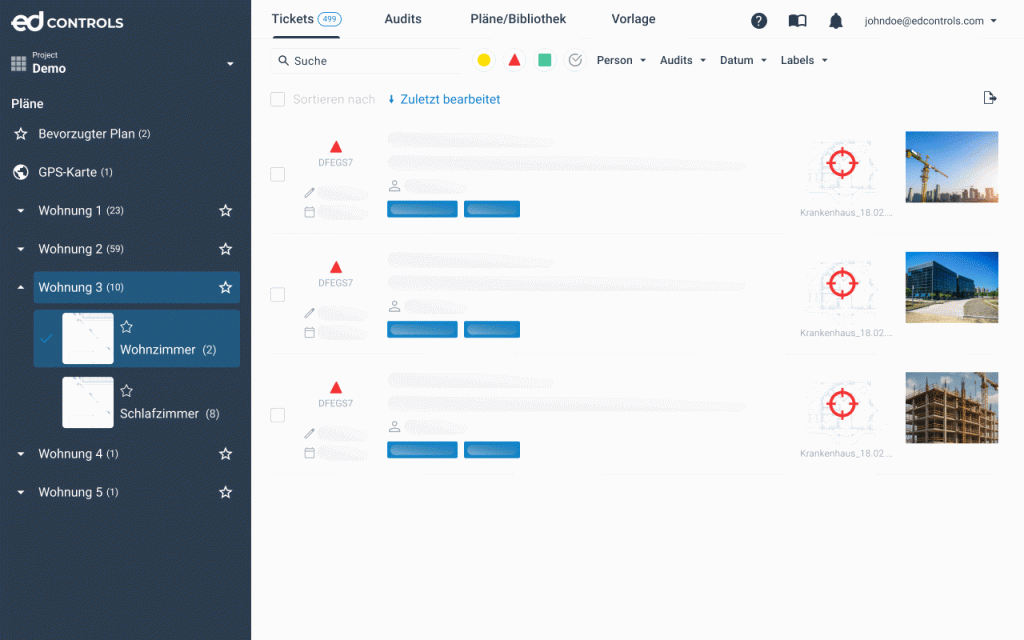Expand the Wohnung 2 plan group
This screenshot has width=1024, height=640.
coord(21,249)
